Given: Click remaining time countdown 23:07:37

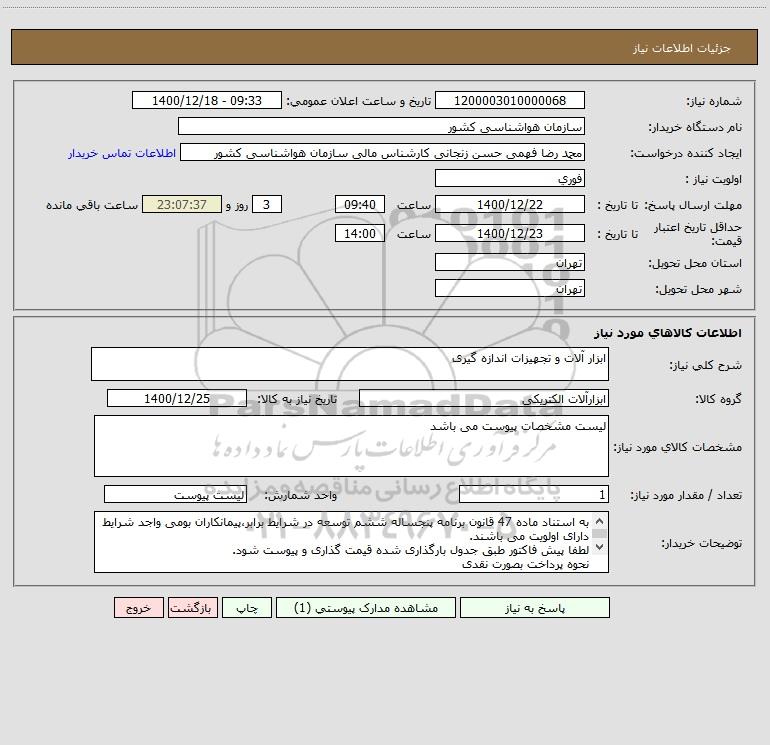Looking at the screenshot, I should point(182,204).
